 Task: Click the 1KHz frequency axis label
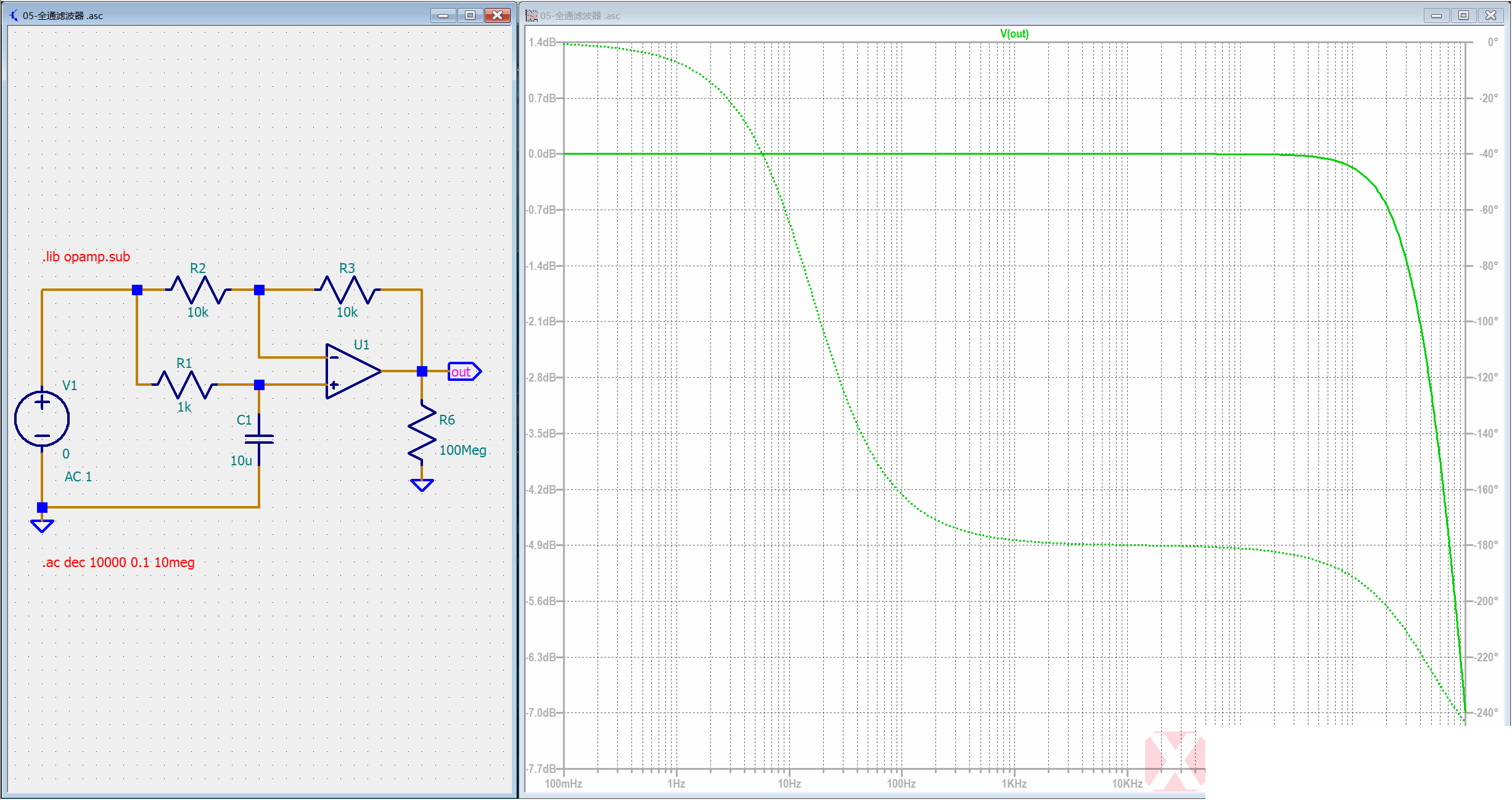click(1014, 783)
